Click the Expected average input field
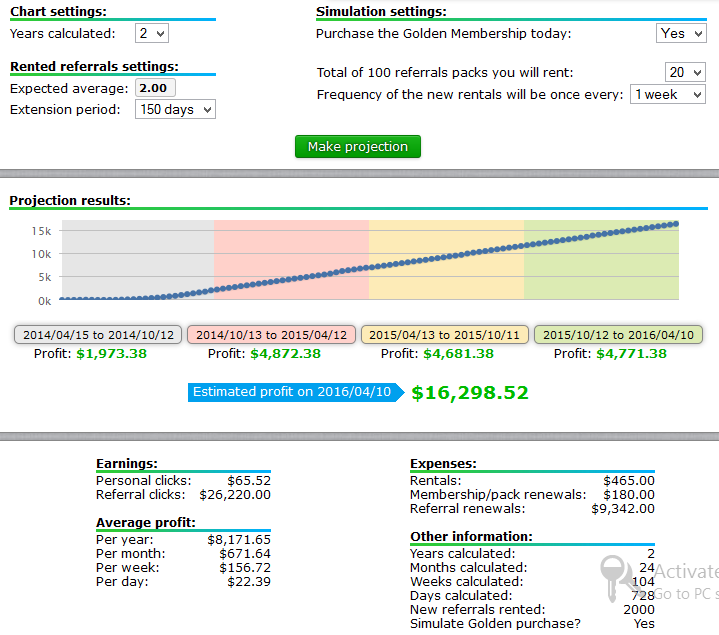 click(155, 88)
